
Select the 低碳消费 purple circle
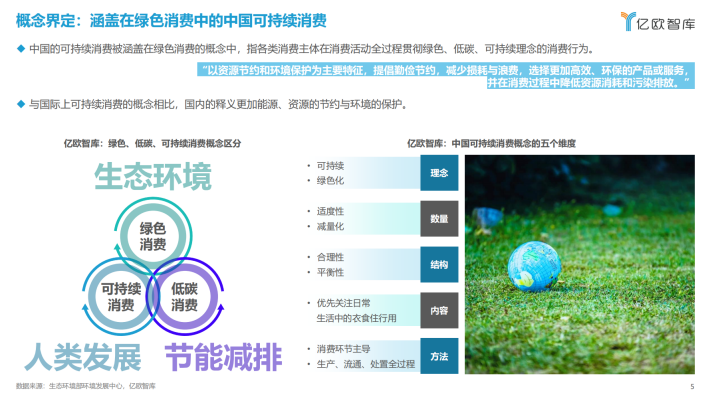pyautogui.click(x=185, y=297)
